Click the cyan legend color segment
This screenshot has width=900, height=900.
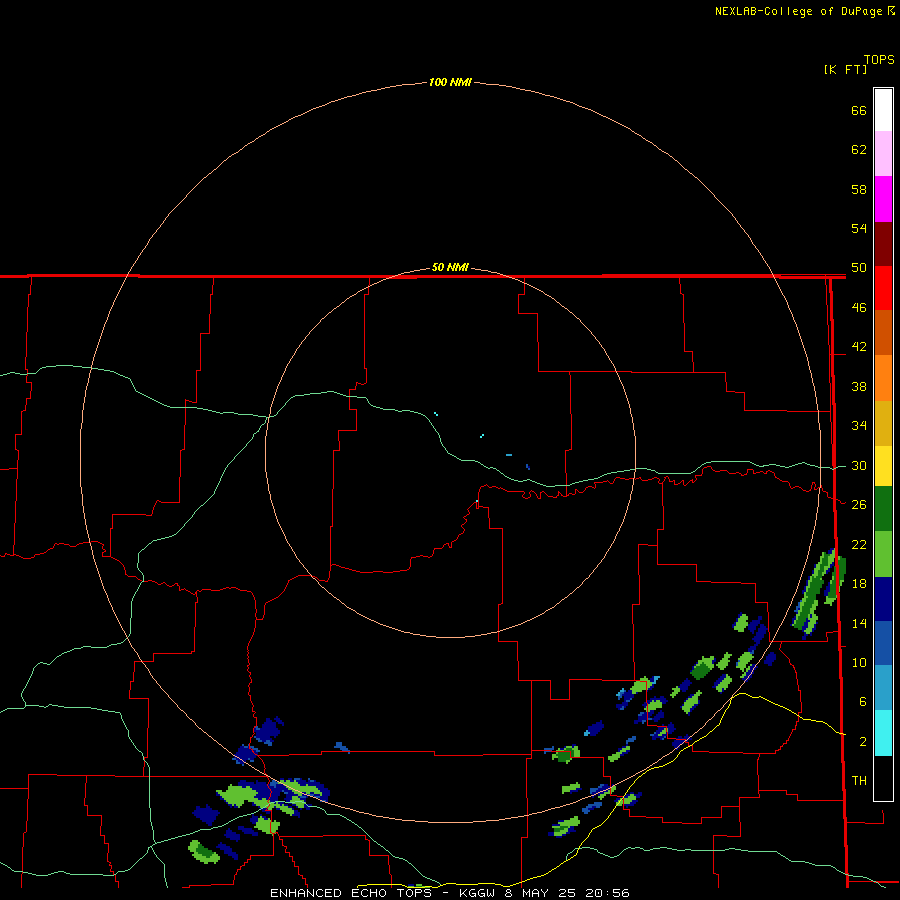[883, 733]
